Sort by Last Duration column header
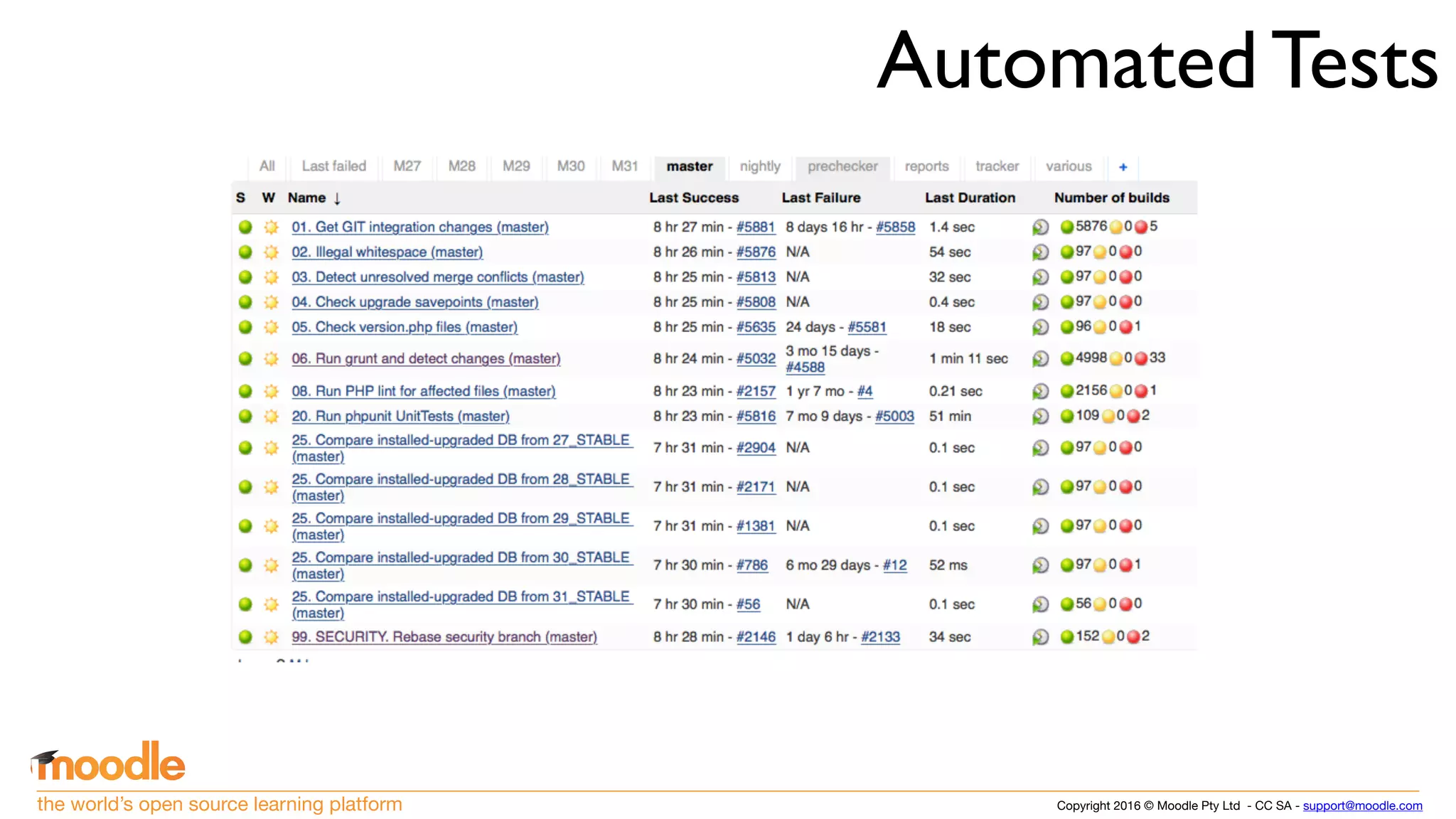The image size is (1456, 819). click(x=970, y=198)
